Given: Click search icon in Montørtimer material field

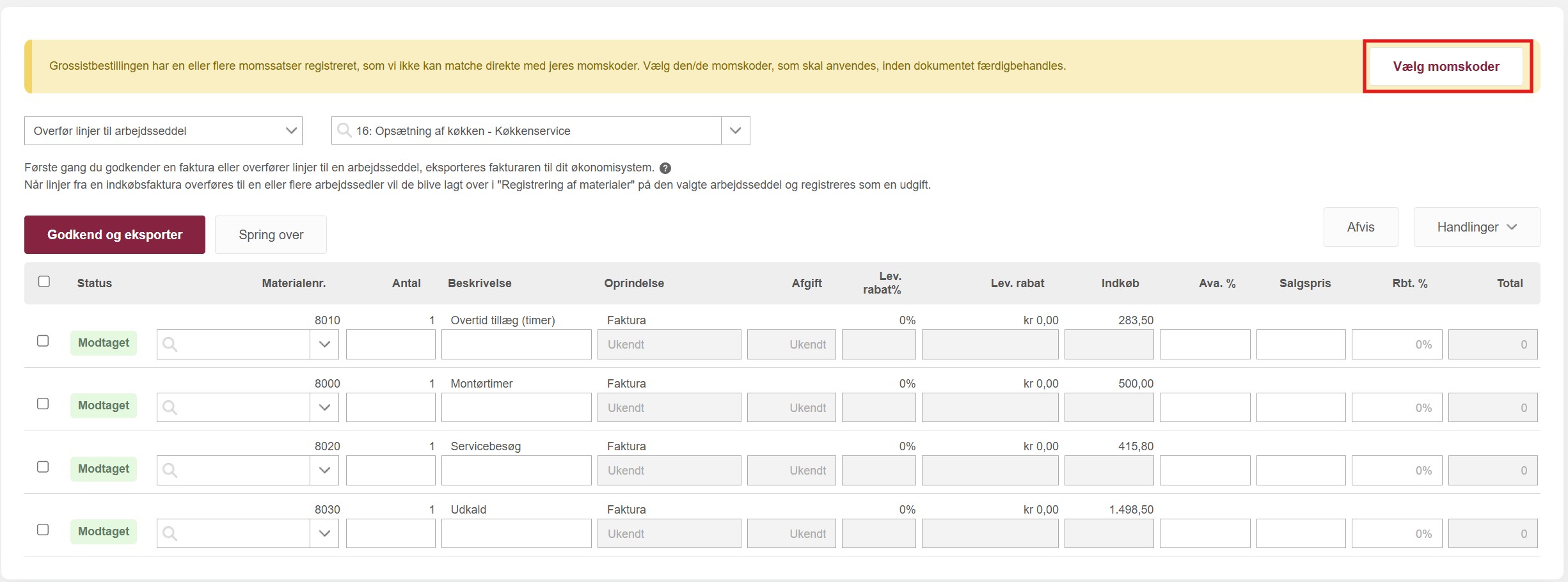Looking at the screenshot, I should [x=170, y=407].
